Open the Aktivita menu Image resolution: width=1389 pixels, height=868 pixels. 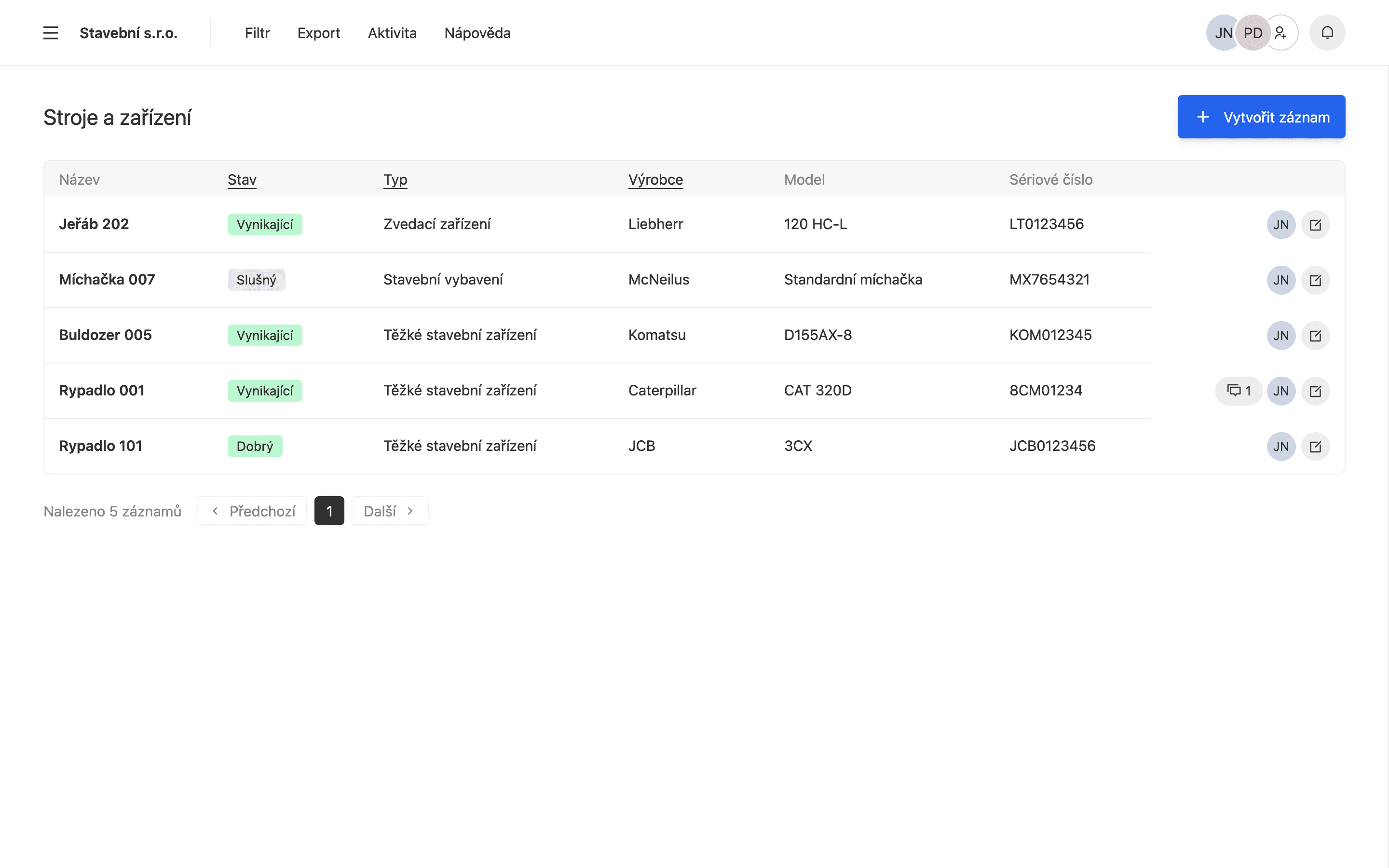(x=392, y=33)
